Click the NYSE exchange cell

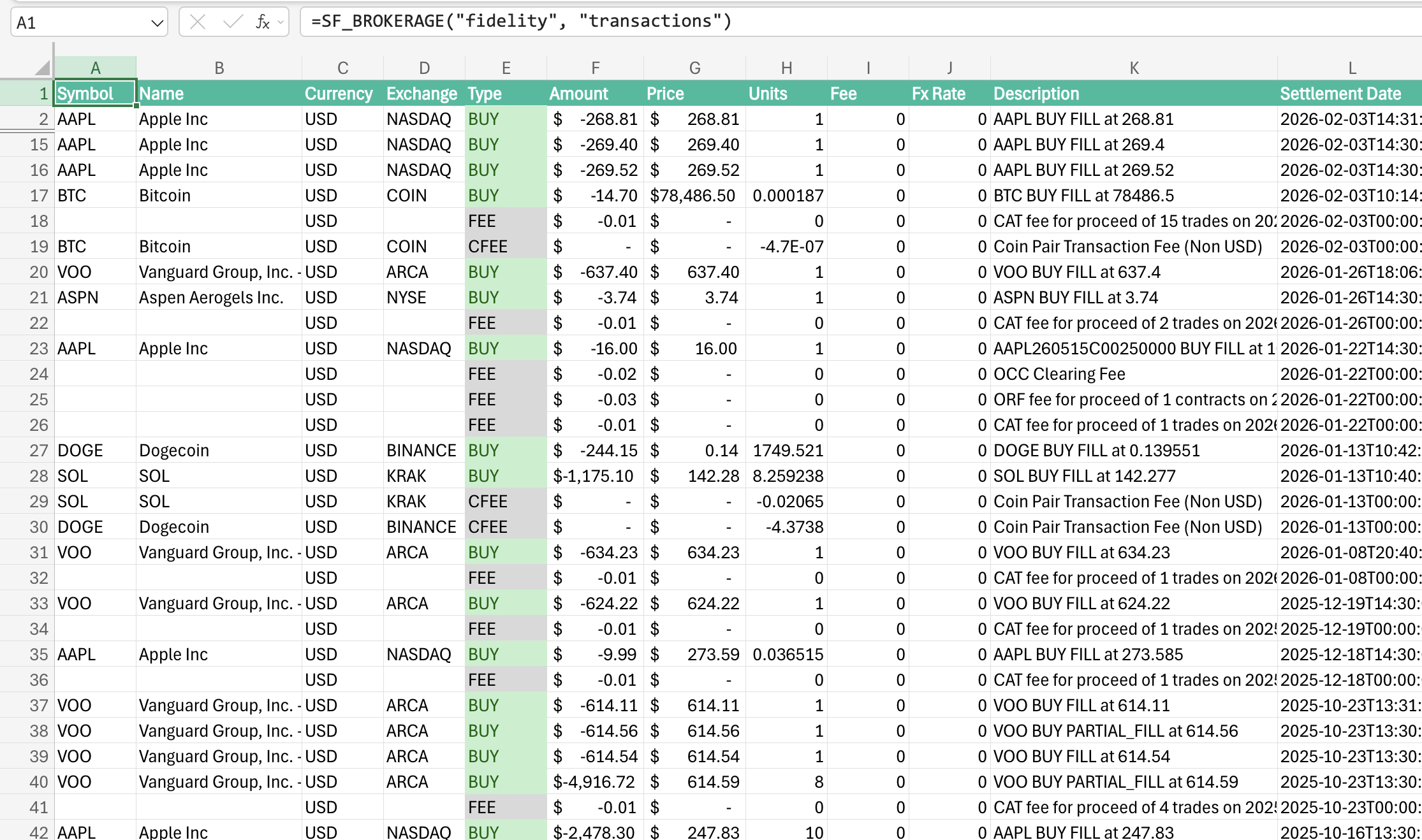pos(424,297)
